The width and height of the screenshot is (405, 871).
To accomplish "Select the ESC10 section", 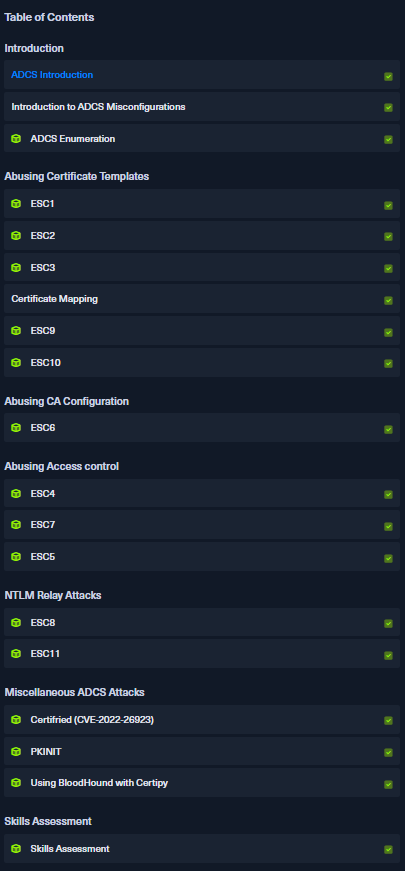I will pyautogui.click(x=202, y=363).
